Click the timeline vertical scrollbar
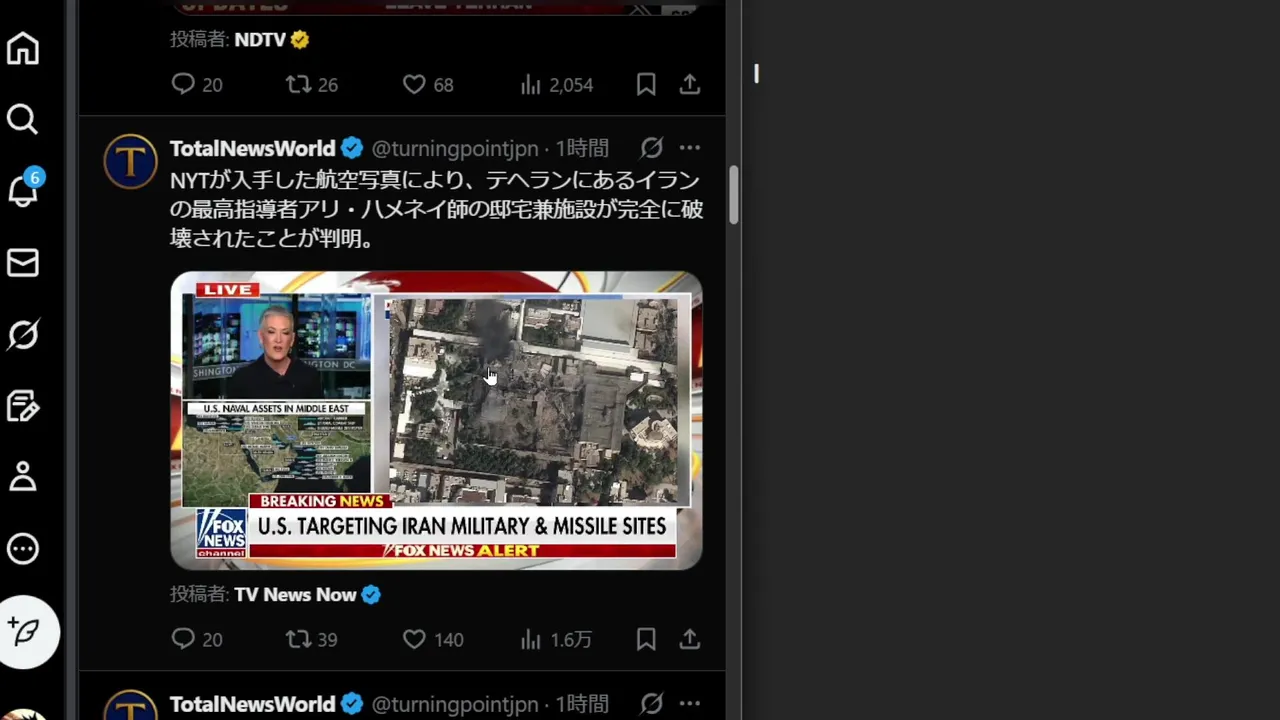Image resolution: width=1280 pixels, height=720 pixels. click(x=734, y=196)
